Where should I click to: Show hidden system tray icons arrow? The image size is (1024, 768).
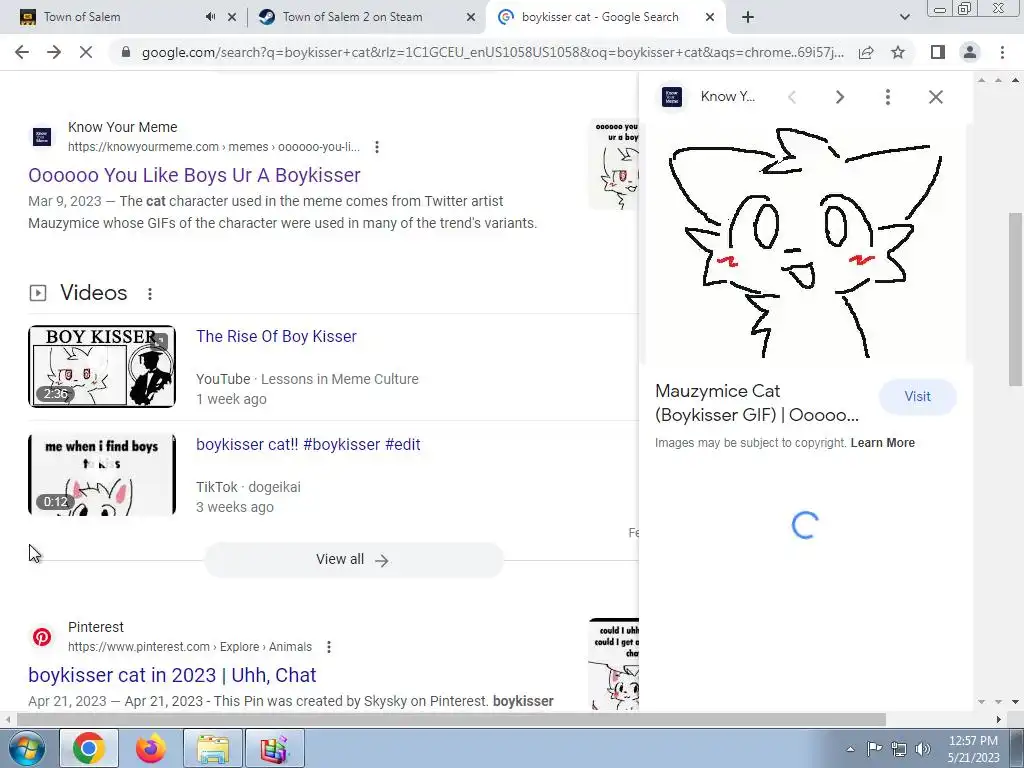pos(850,749)
